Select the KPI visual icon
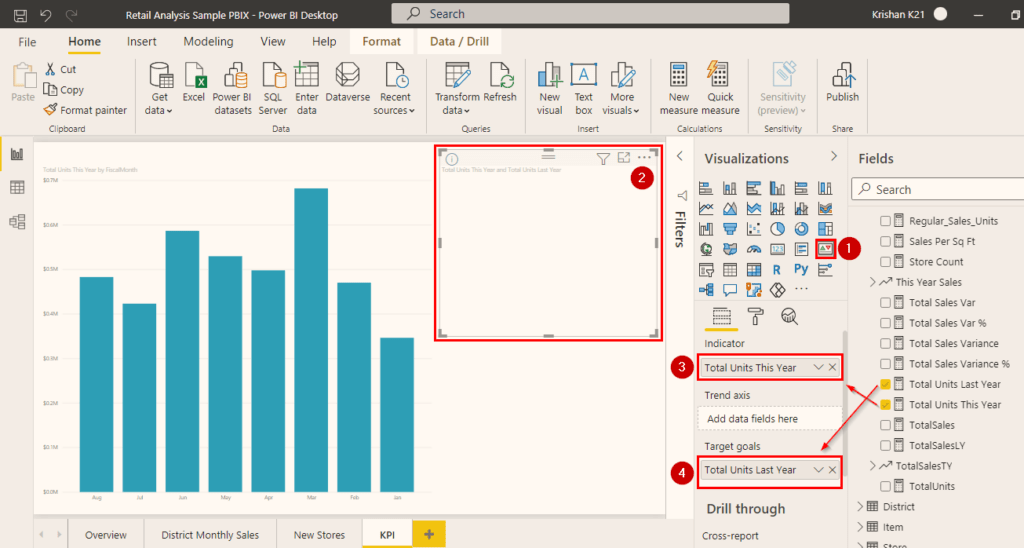The image size is (1024, 548). tap(825, 249)
